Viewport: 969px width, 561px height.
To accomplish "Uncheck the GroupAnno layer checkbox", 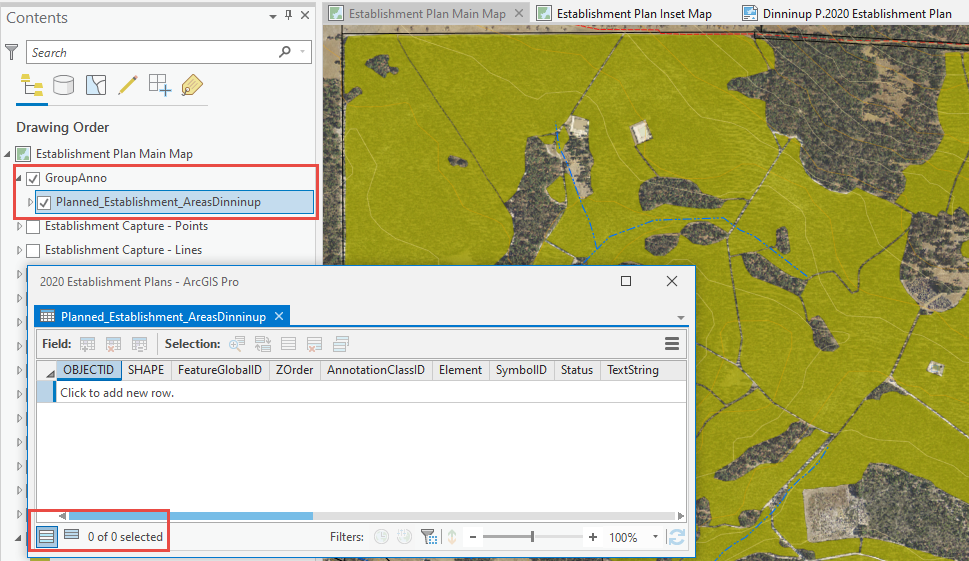I will (x=33, y=179).
